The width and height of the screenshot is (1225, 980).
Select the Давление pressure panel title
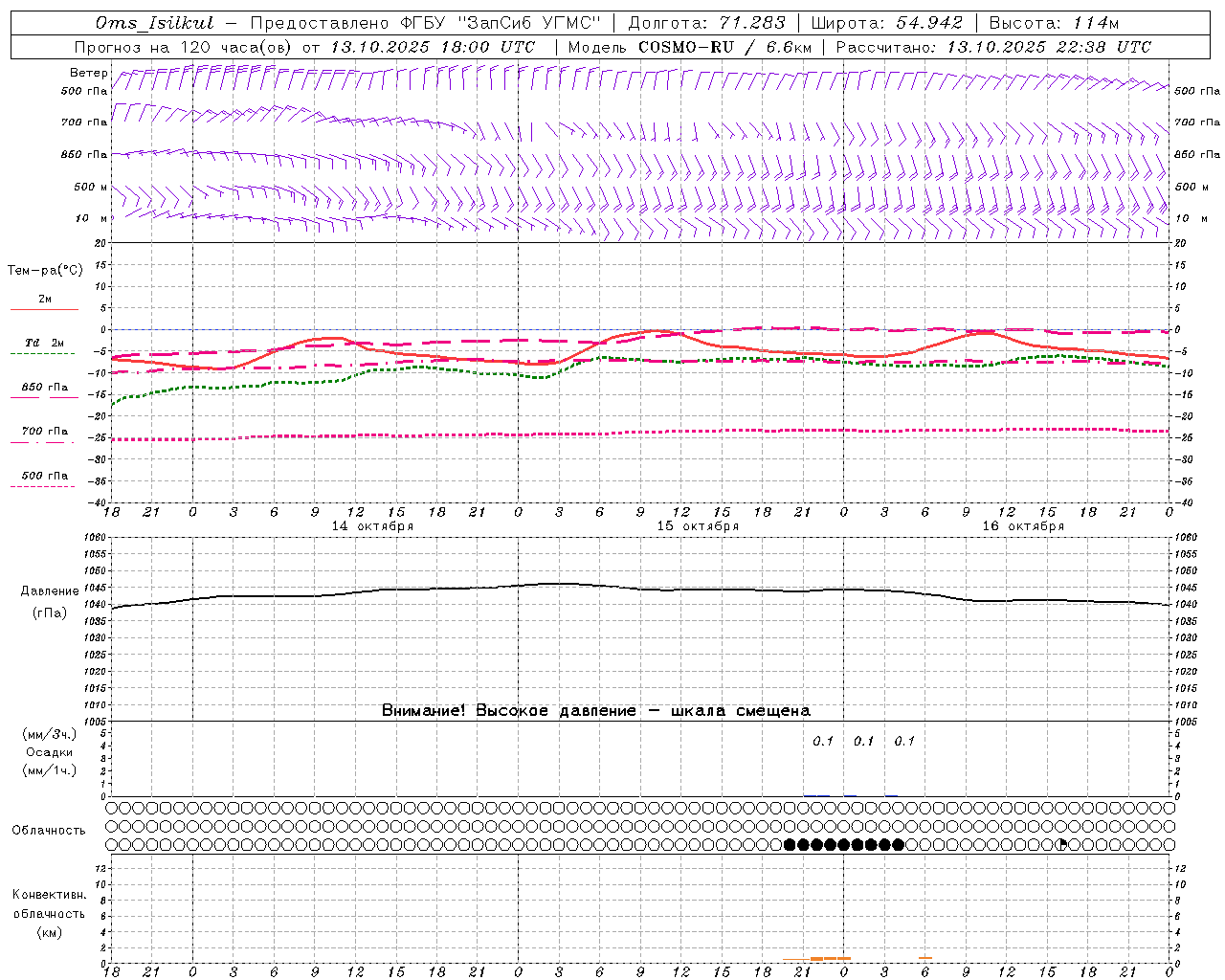coord(50,591)
